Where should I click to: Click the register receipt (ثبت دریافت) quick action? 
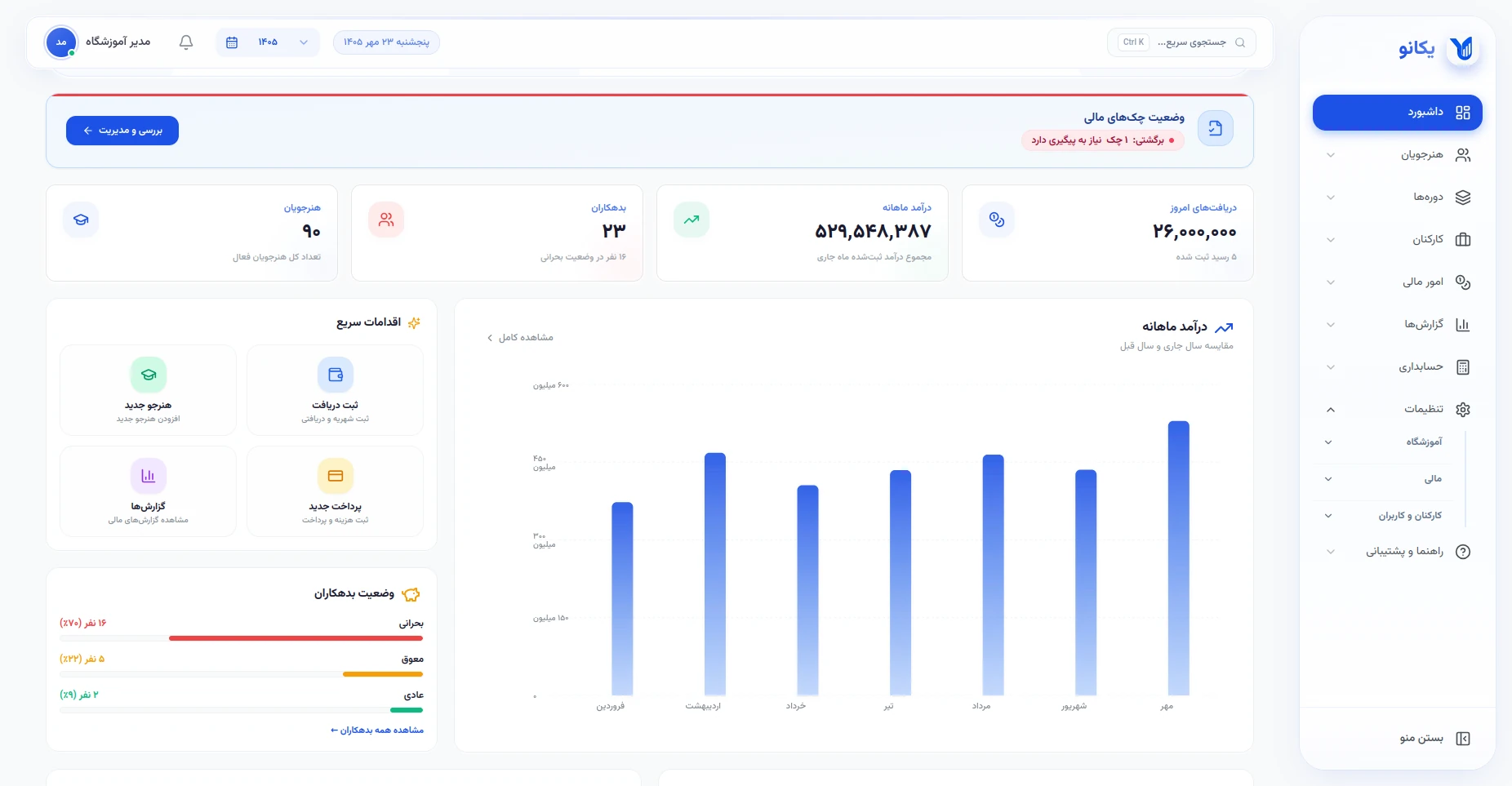335,390
